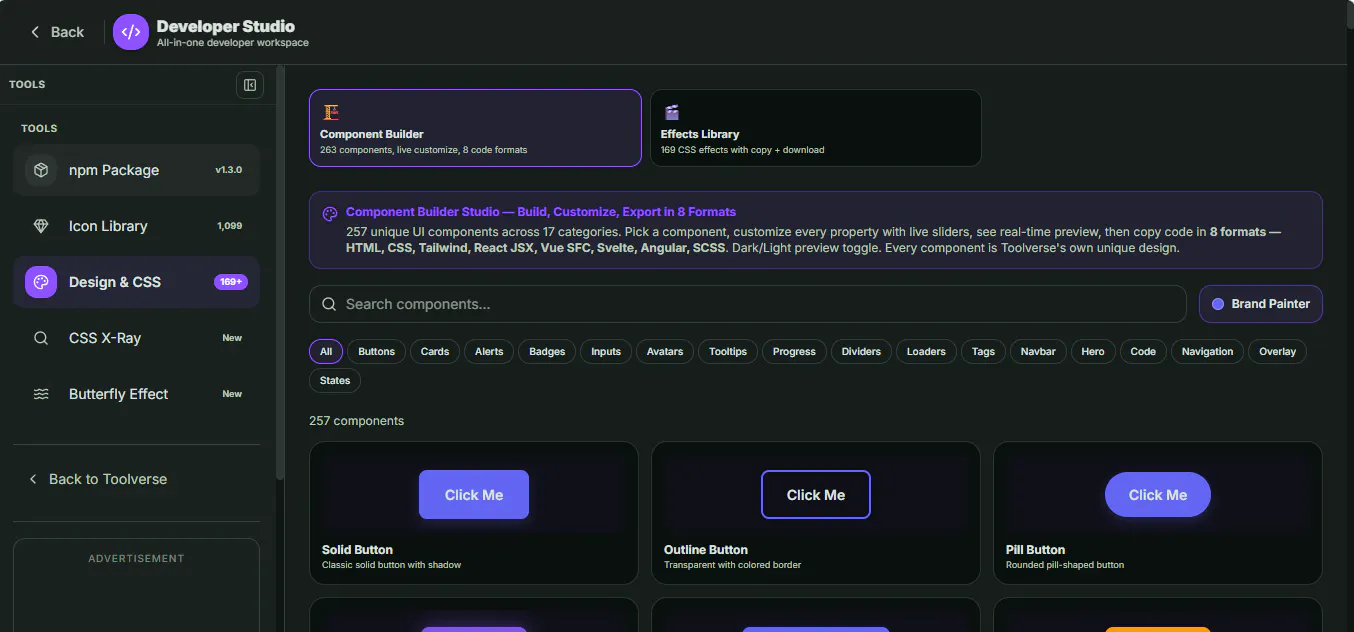Filter components by Progress

794,352
